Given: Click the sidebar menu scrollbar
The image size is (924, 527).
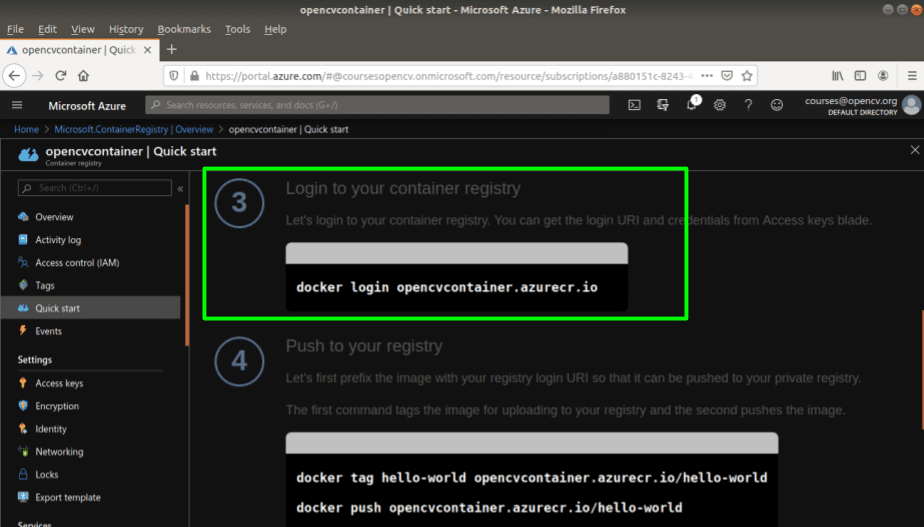Looking at the screenshot, I should (x=187, y=275).
